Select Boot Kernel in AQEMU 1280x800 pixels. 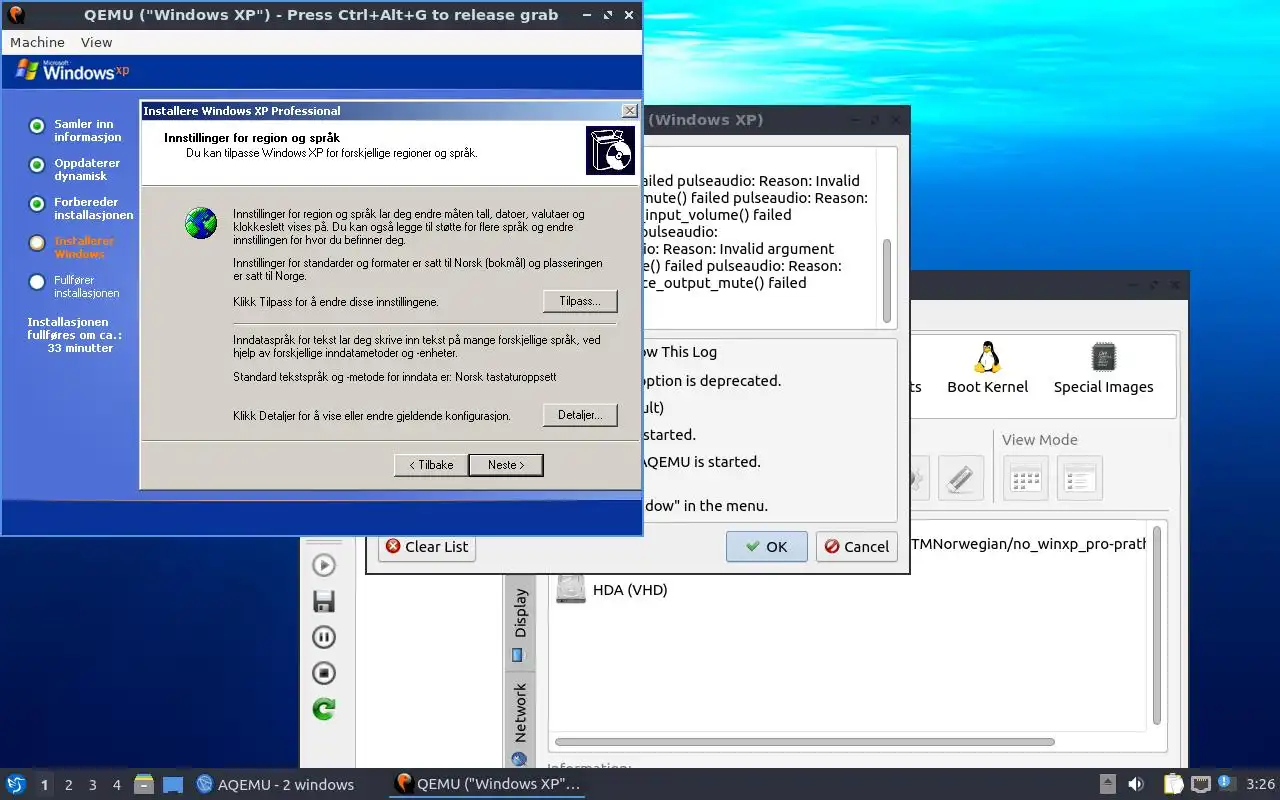pos(988,368)
